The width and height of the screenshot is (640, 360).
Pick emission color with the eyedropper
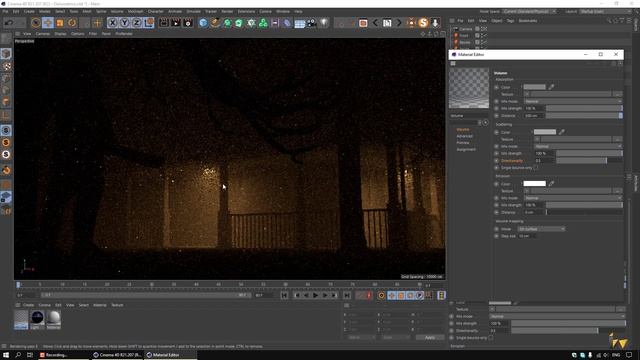pyautogui.click(x=551, y=184)
